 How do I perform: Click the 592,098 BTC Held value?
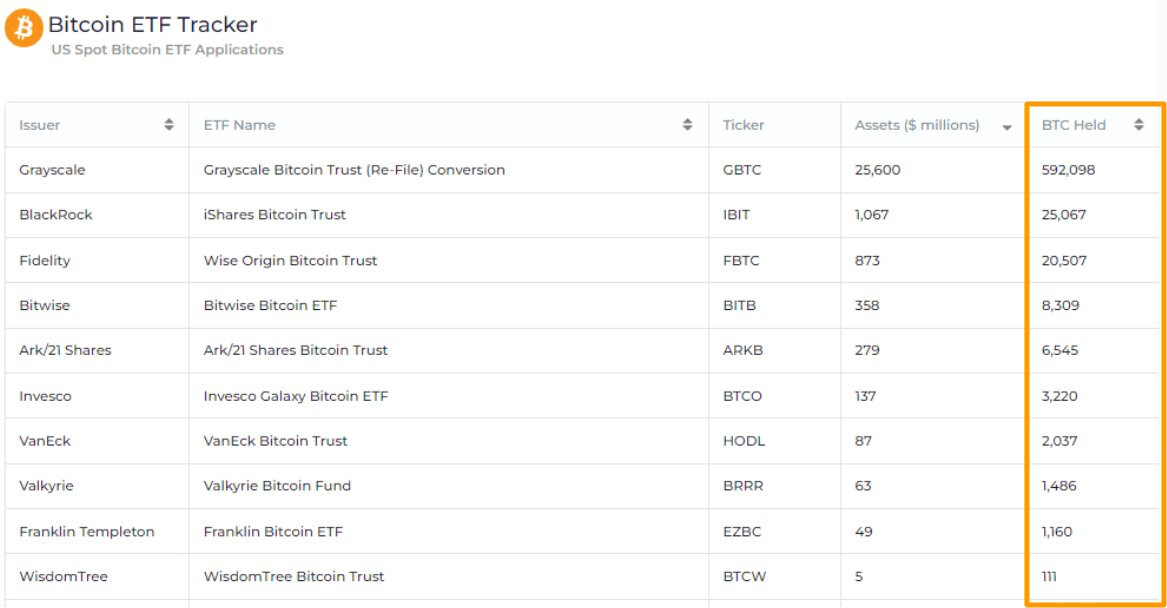[1068, 170]
